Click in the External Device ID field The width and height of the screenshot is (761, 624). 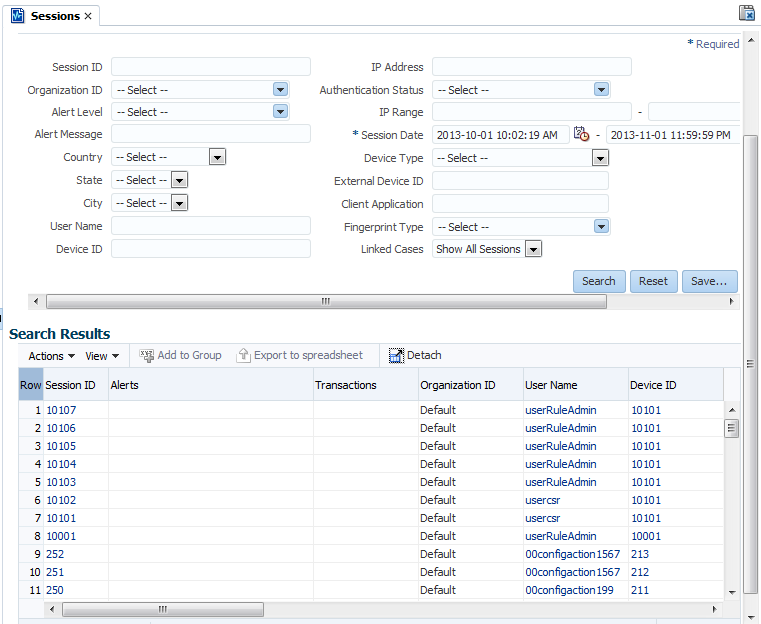520,181
